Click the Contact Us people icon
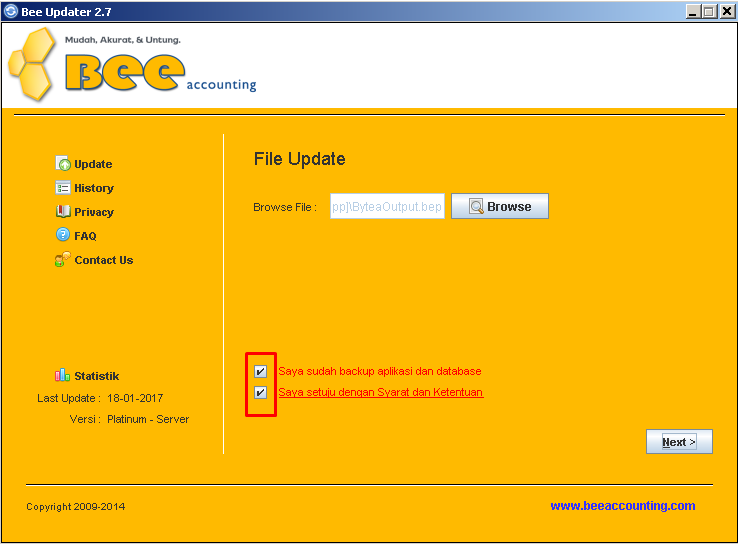 [x=63, y=259]
